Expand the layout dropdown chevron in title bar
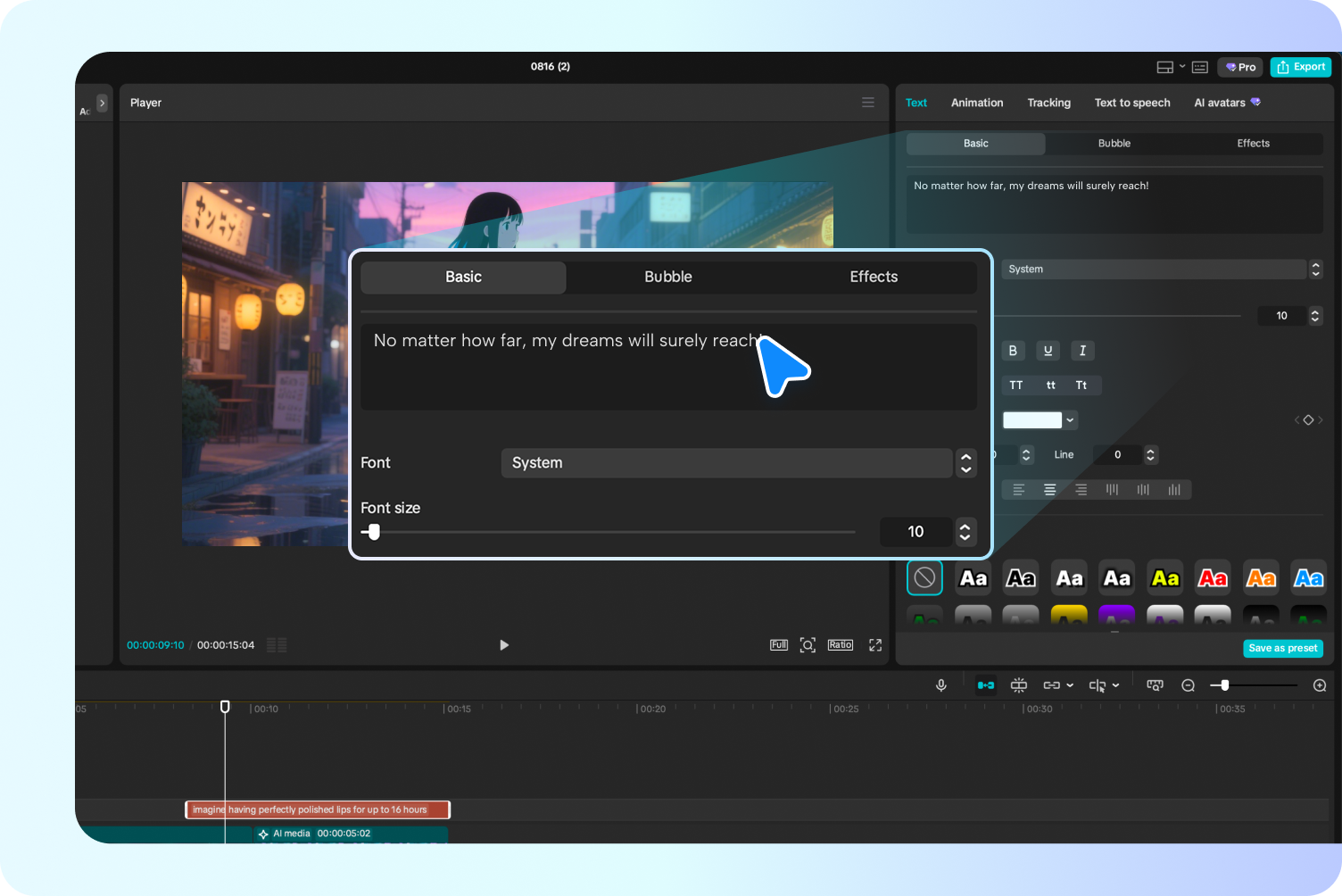 tap(1182, 67)
